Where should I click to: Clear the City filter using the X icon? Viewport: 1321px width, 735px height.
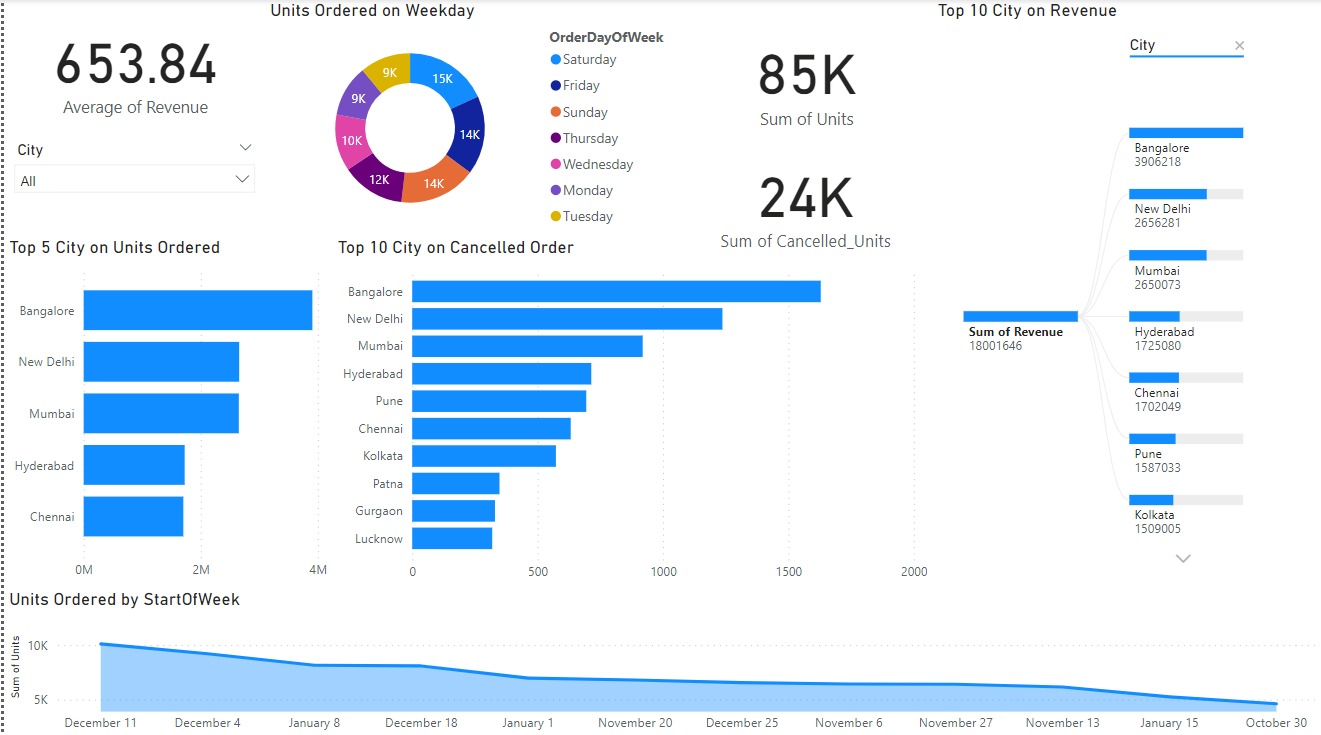pyautogui.click(x=1239, y=45)
